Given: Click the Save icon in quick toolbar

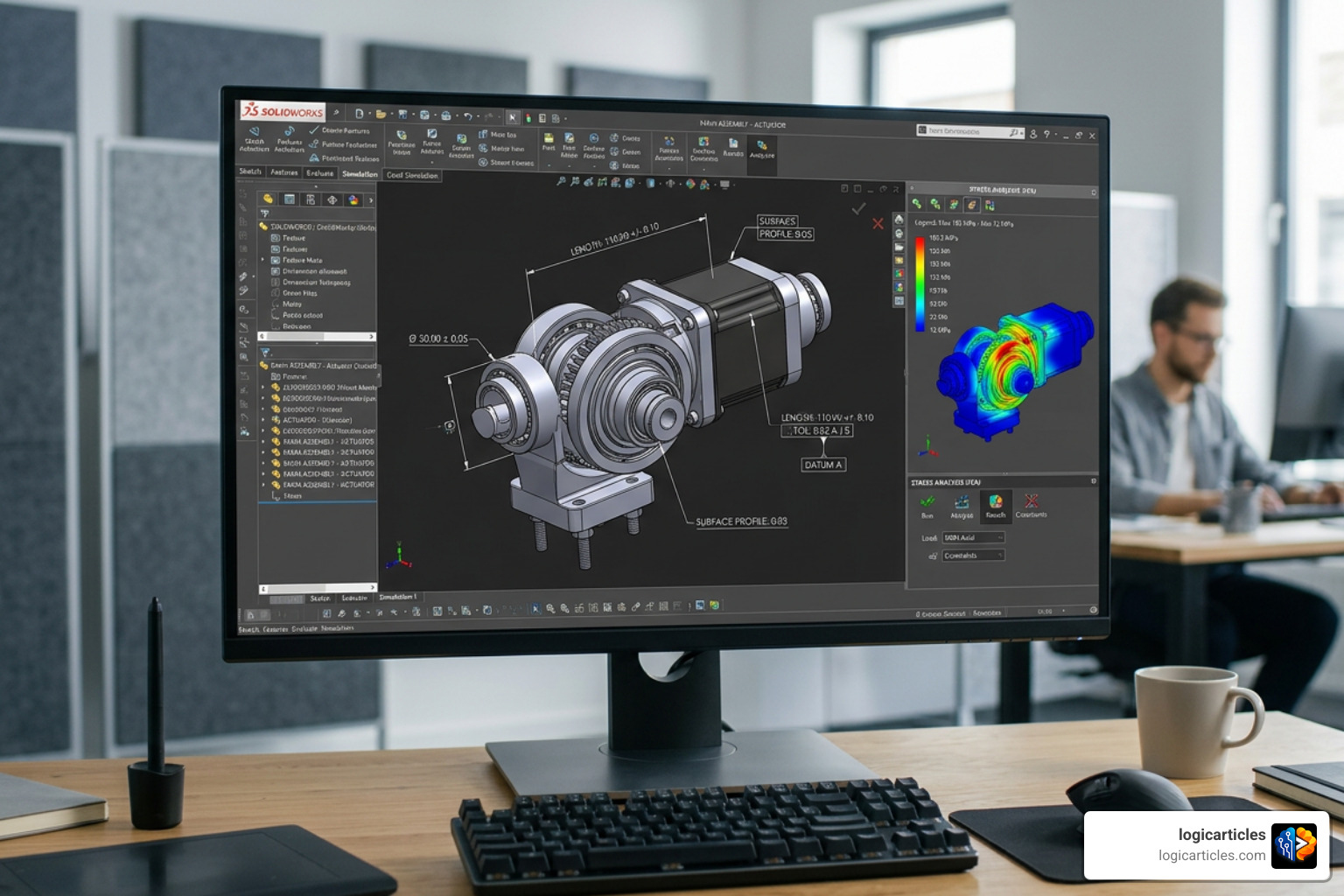Looking at the screenshot, I should coord(402,115).
